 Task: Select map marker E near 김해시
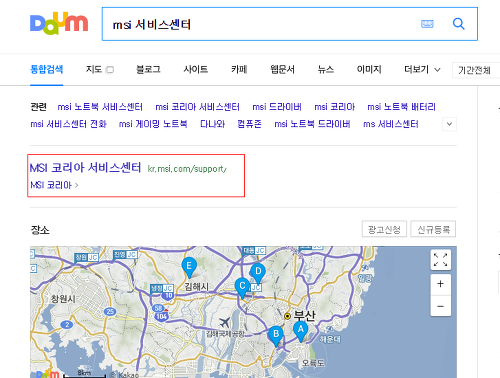pos(189,267)
